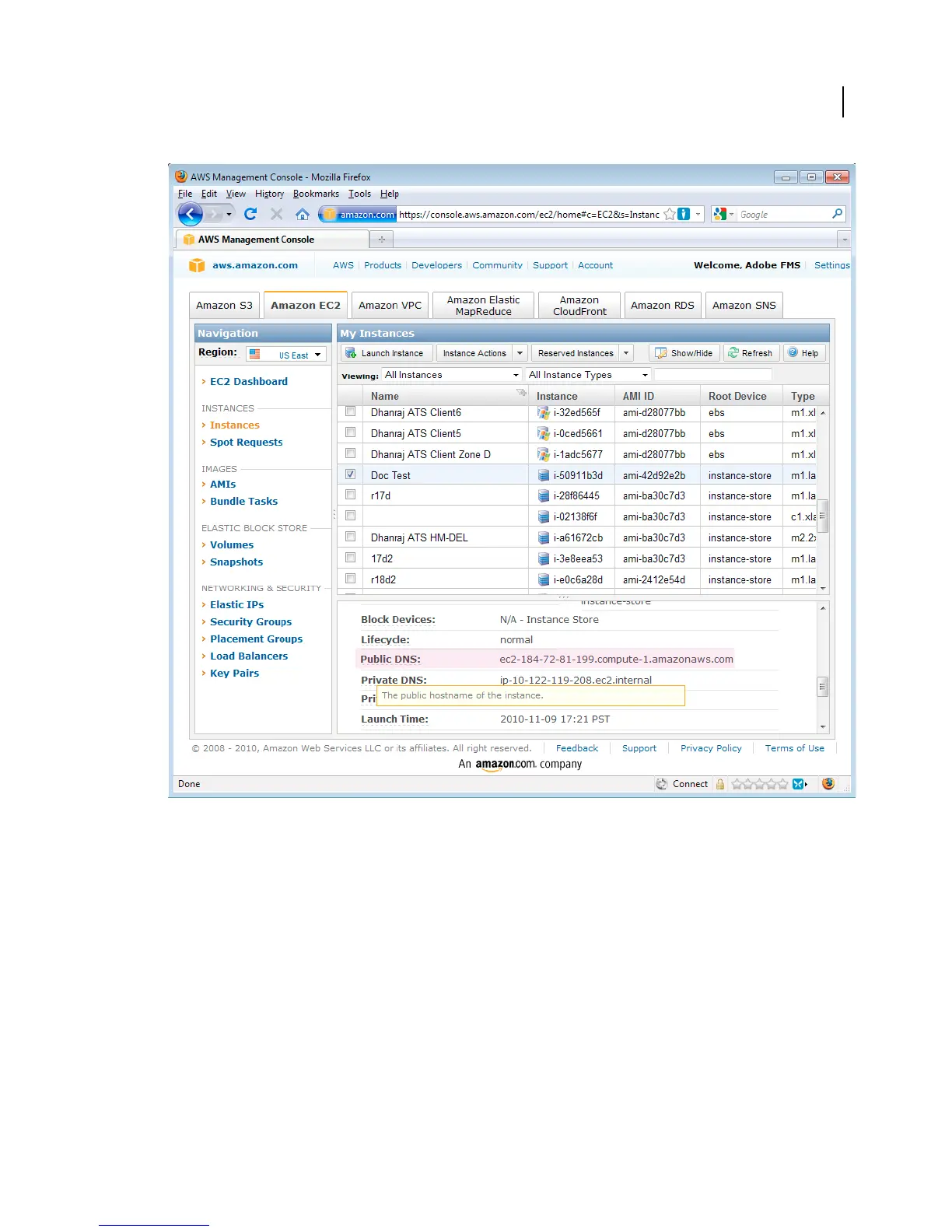This screenshot has height=1232, width=952.
Task: Open the Key Pairs navigation link
Action: [234, 673]
